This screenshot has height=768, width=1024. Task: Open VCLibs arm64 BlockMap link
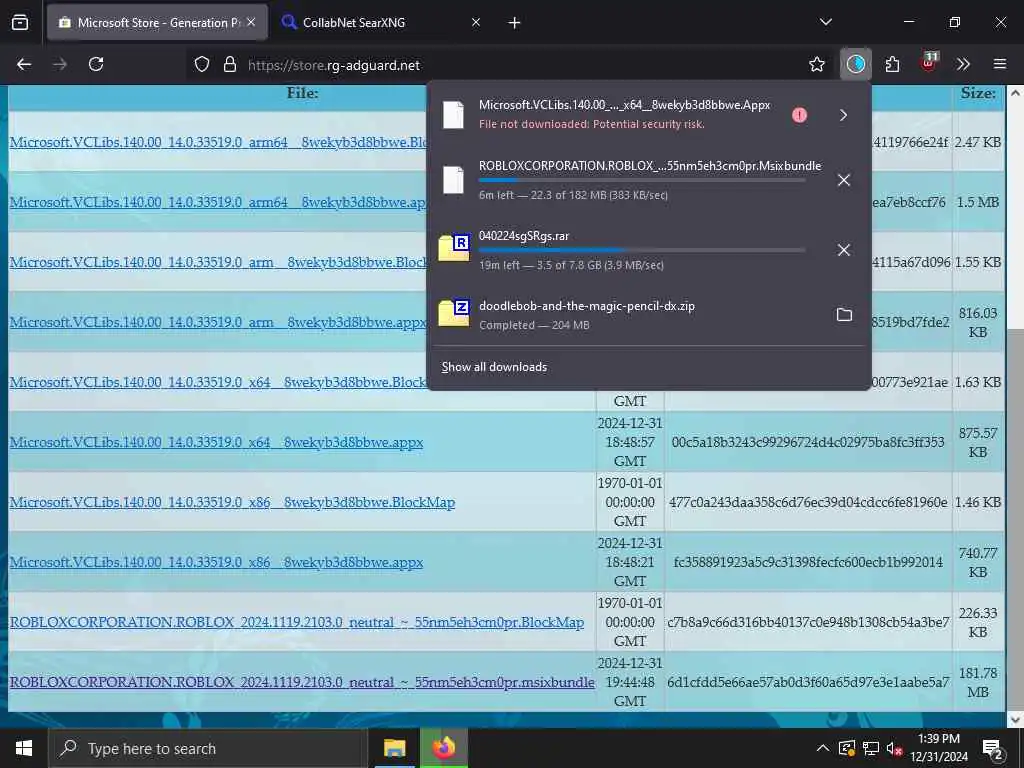point(218,142)
